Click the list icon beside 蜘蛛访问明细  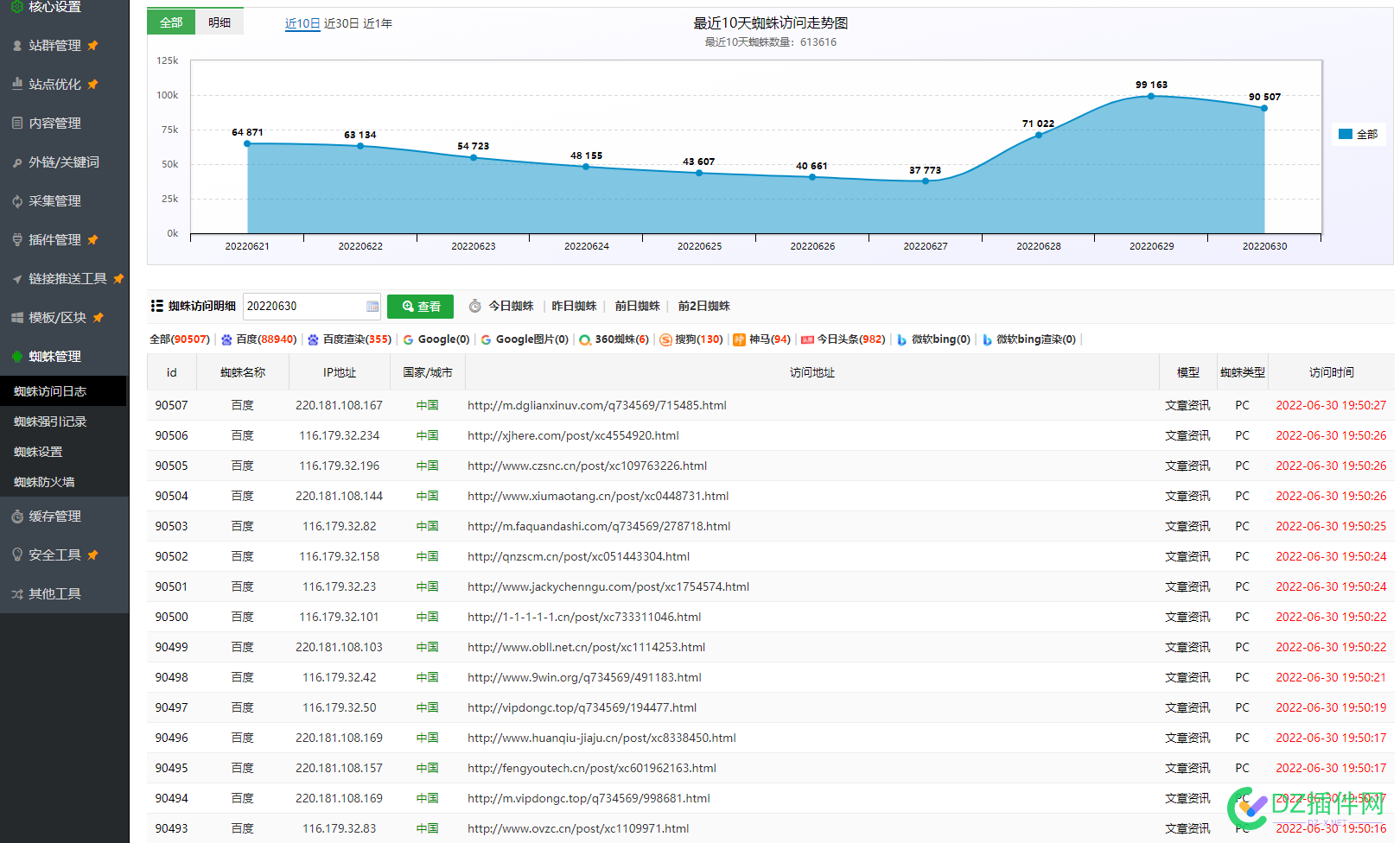[157, 306]
